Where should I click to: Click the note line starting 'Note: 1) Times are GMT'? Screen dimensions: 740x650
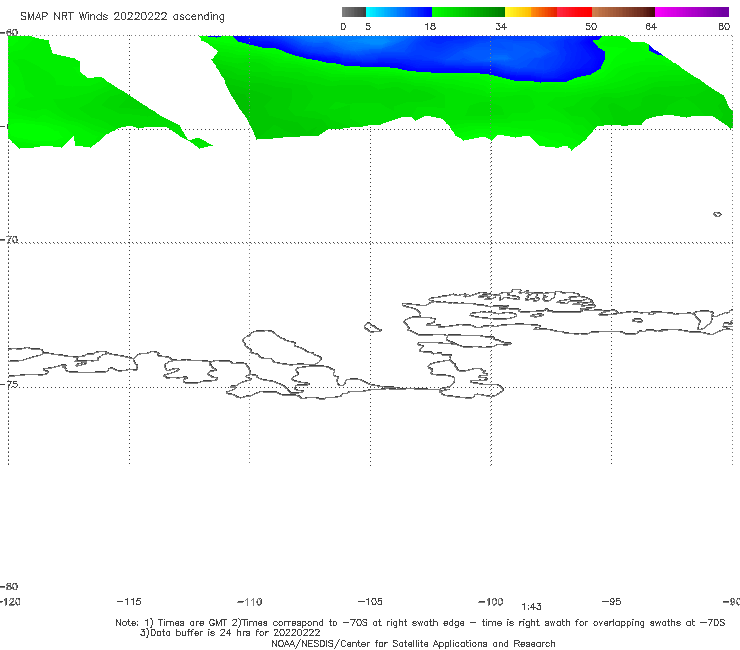click(x=420, y=623)
